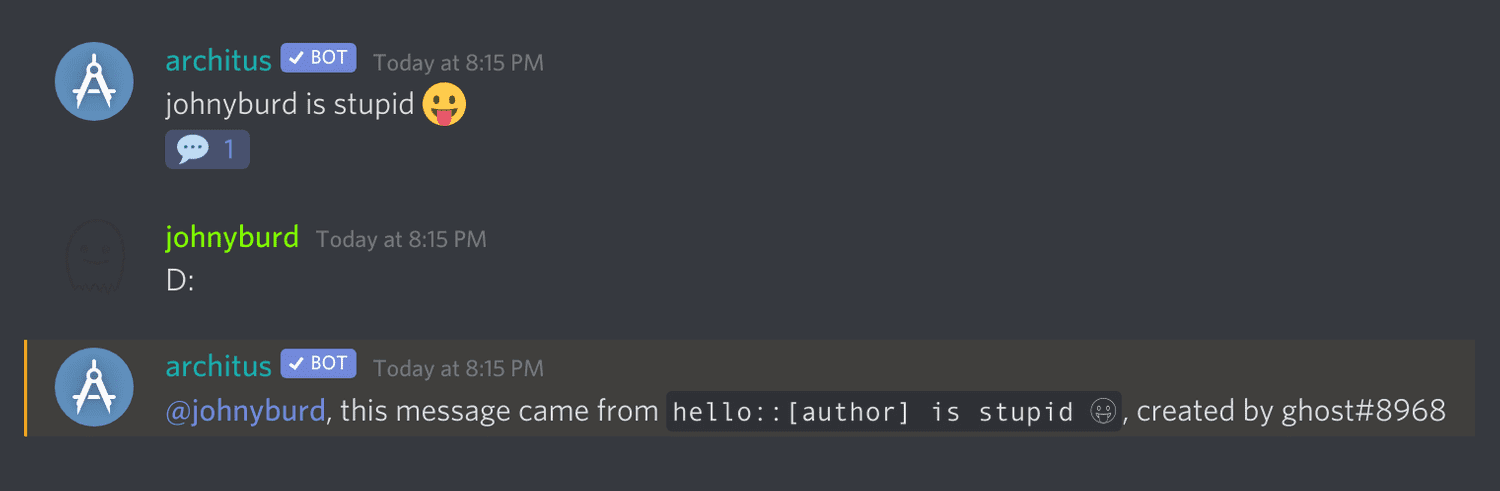Click the BOT badge on the highlighted mention message
1500x491 pixels.
tap(318, 364)
